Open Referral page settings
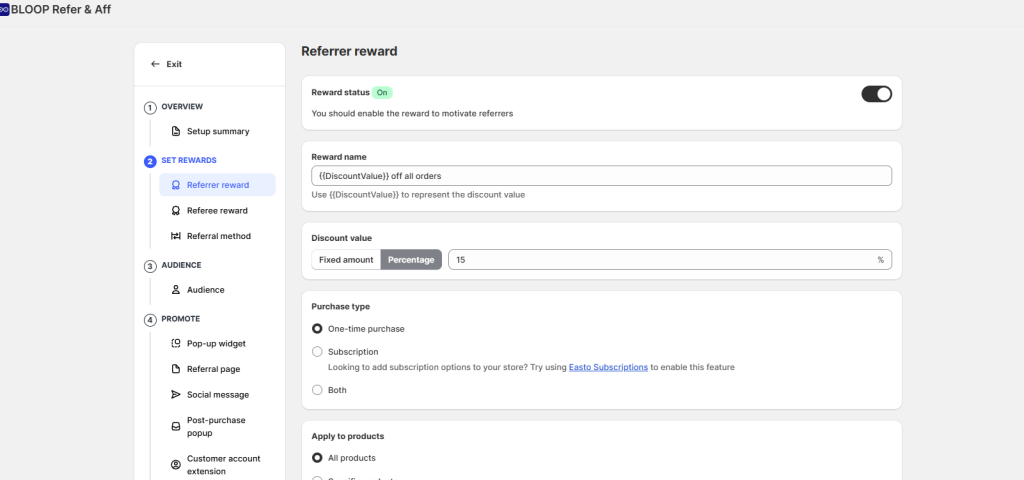 pos(217,369)
